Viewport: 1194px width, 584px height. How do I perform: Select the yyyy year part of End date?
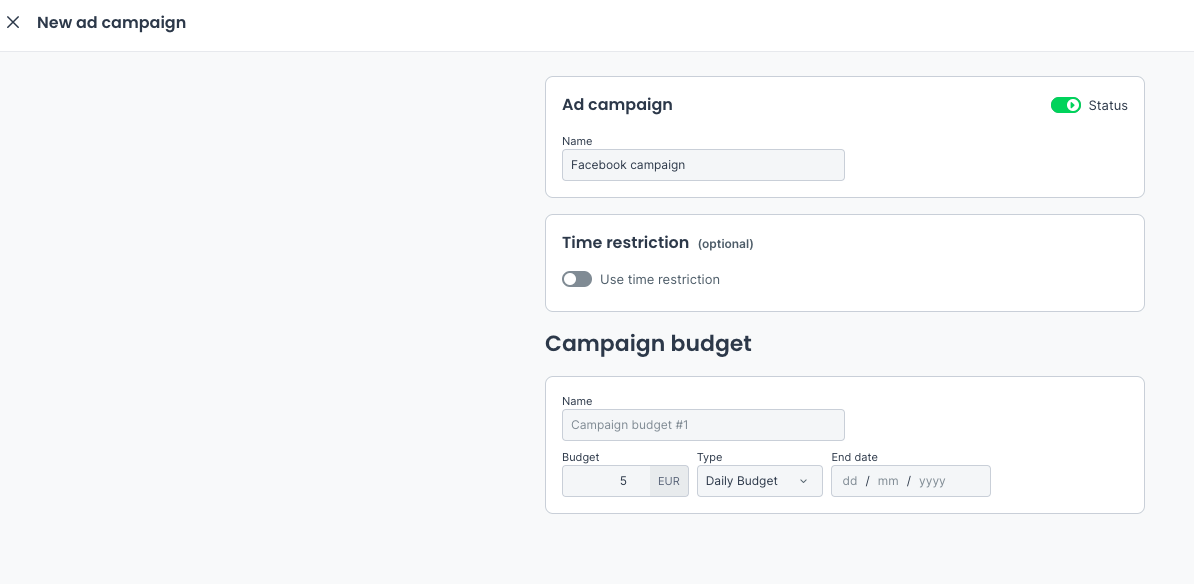[932, 481]
